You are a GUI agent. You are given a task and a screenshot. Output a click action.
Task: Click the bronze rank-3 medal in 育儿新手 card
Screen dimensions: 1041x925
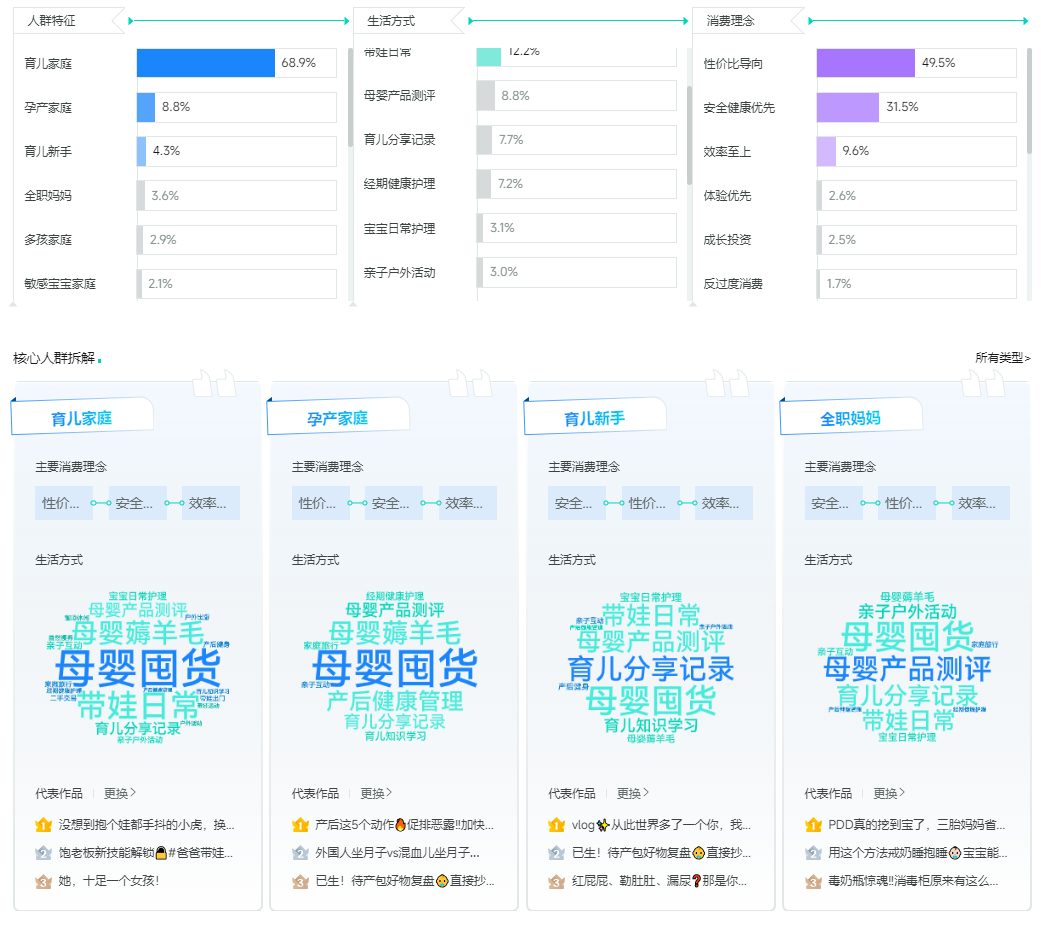pos(556,882)
